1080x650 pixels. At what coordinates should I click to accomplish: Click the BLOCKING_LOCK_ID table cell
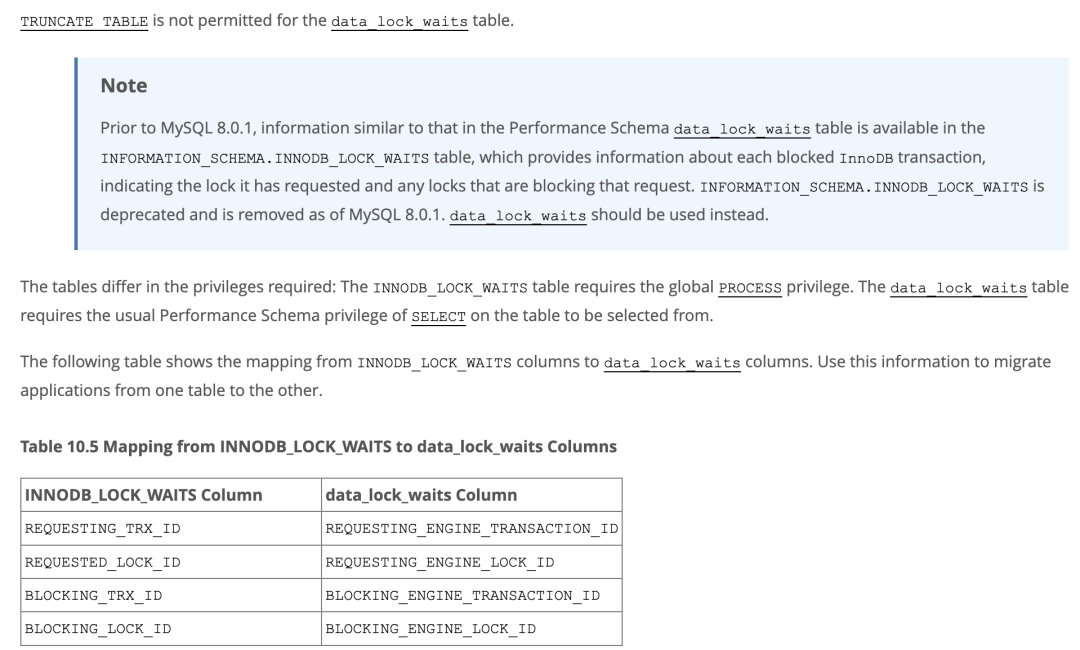[x=97, y=628]
